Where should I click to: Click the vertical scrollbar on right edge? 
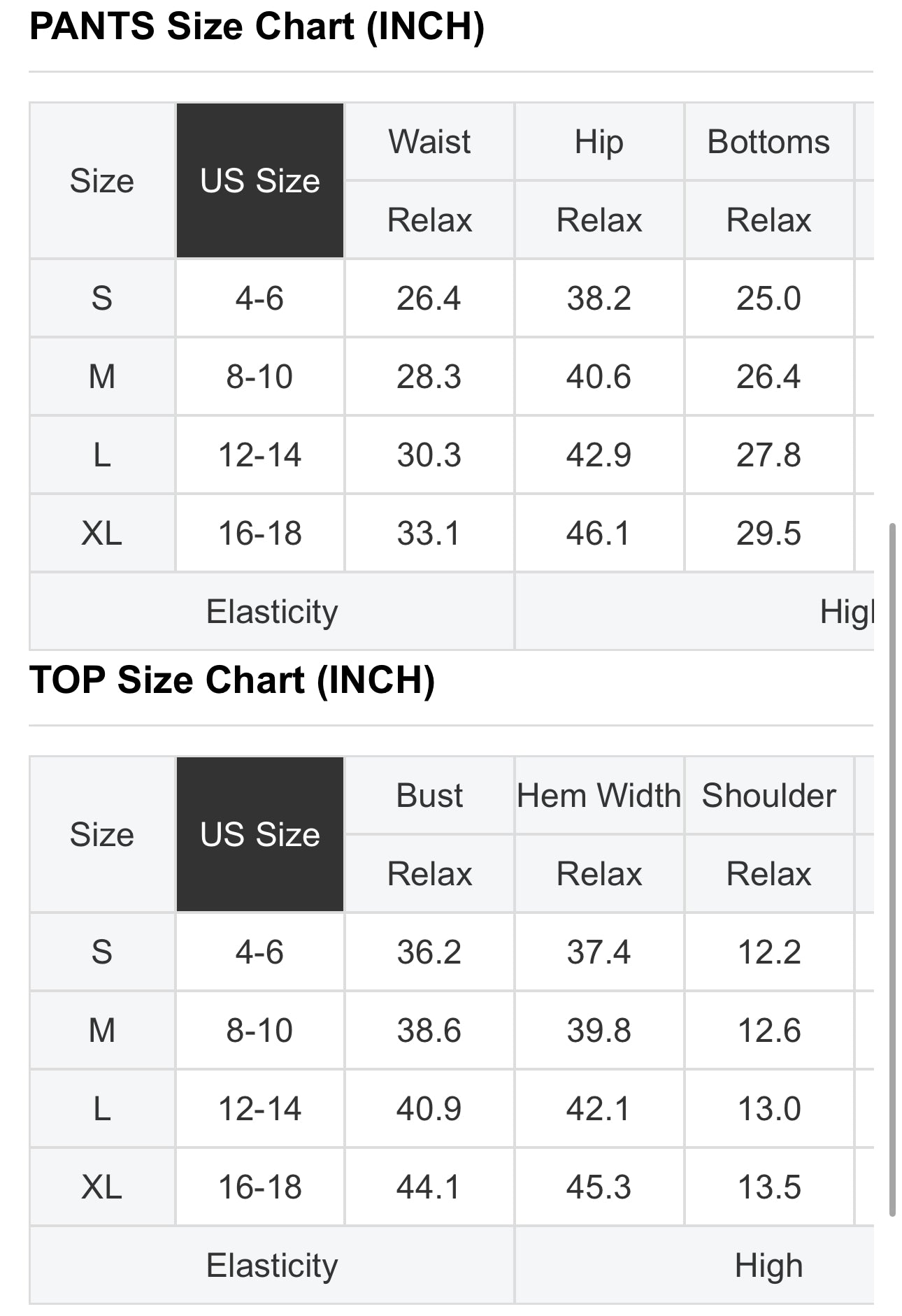pyautogui.click(x=892, y=871)
